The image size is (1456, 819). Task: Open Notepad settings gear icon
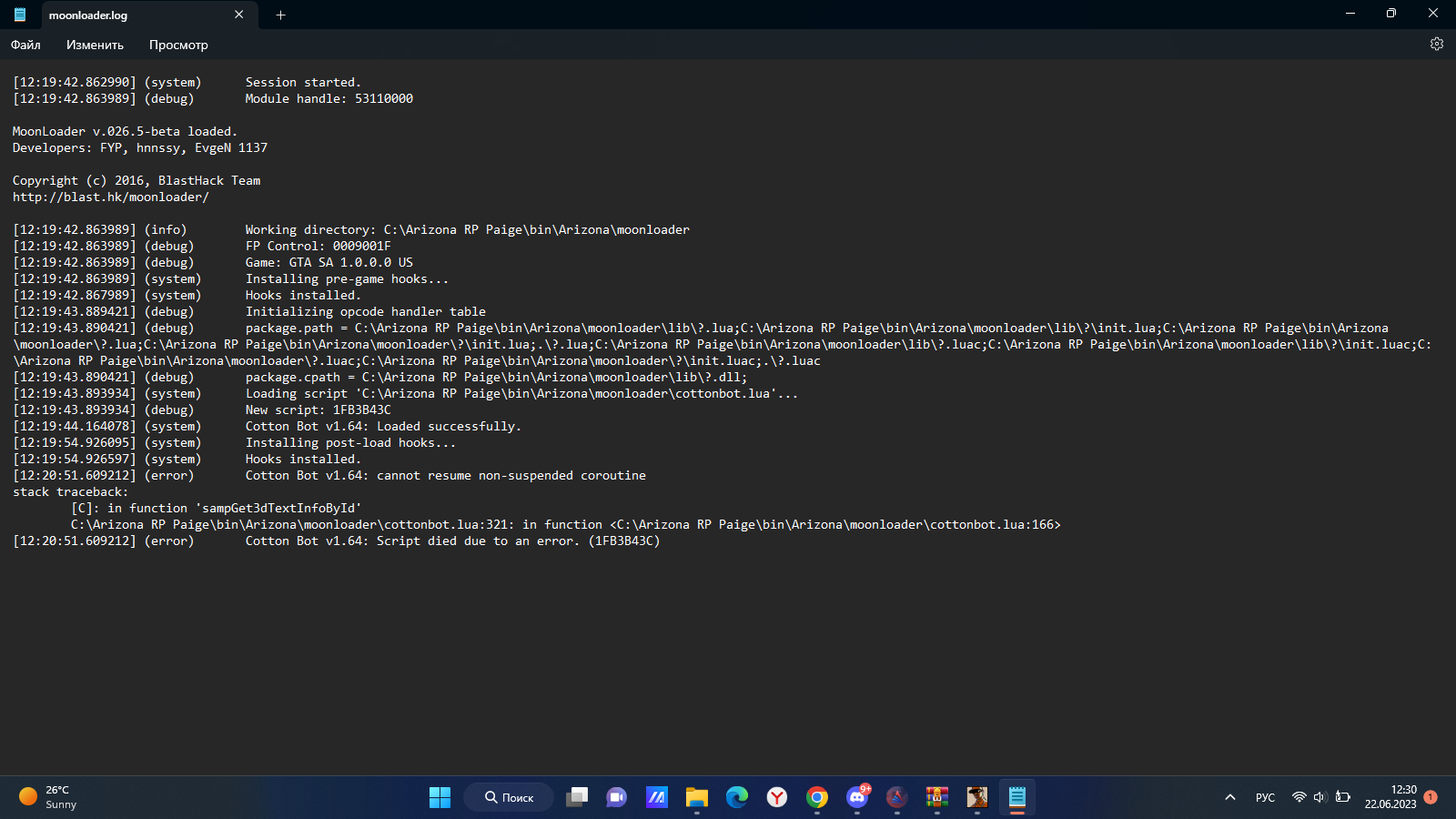click(1436, 44)
